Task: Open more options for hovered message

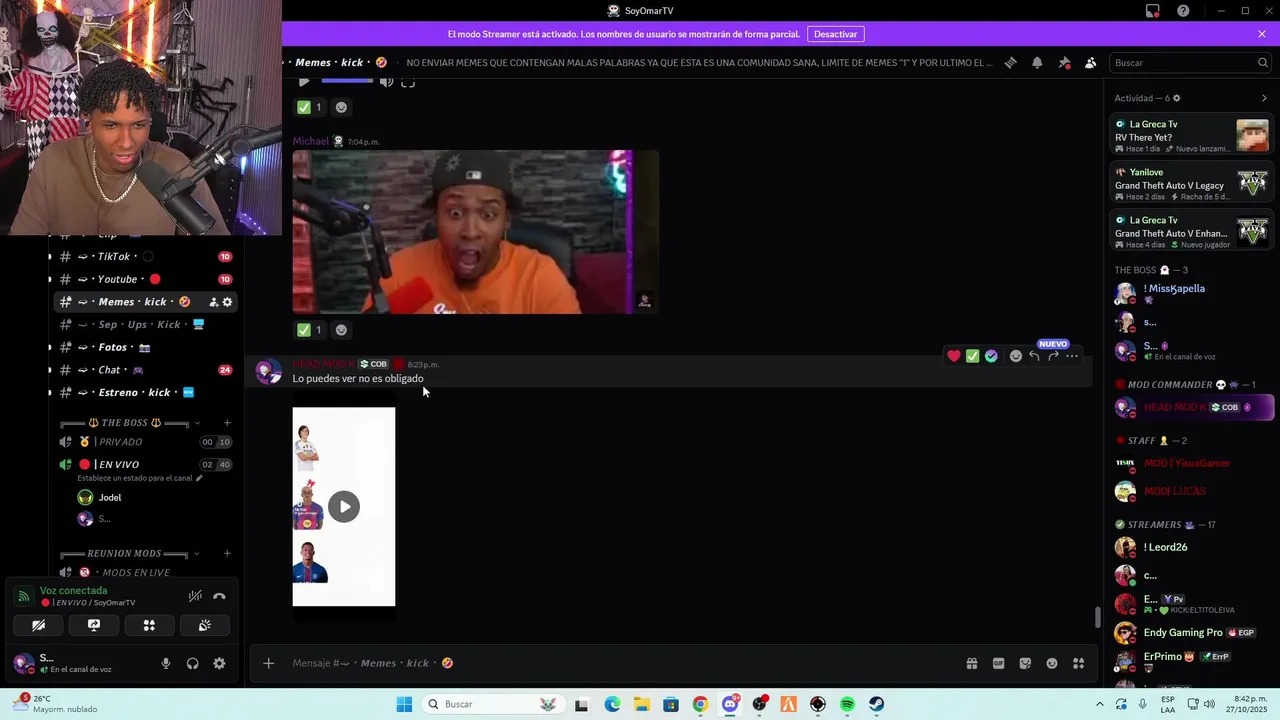Action: pyautogui.click(x=1072, y=356)
